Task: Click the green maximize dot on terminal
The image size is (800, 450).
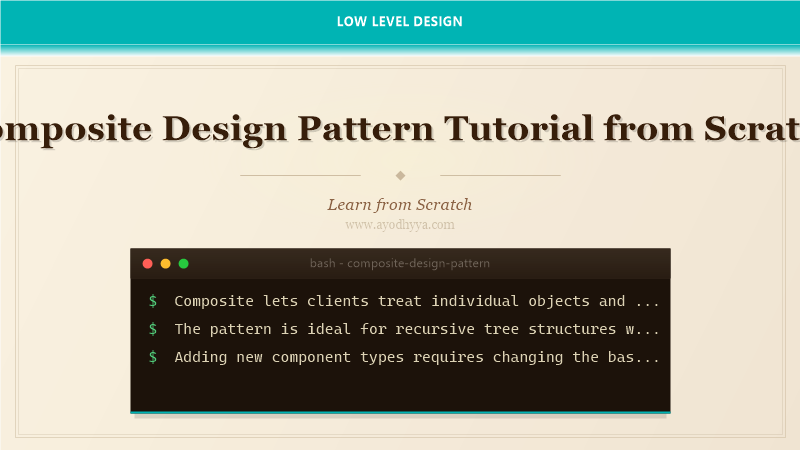Action: pos(184,264)
